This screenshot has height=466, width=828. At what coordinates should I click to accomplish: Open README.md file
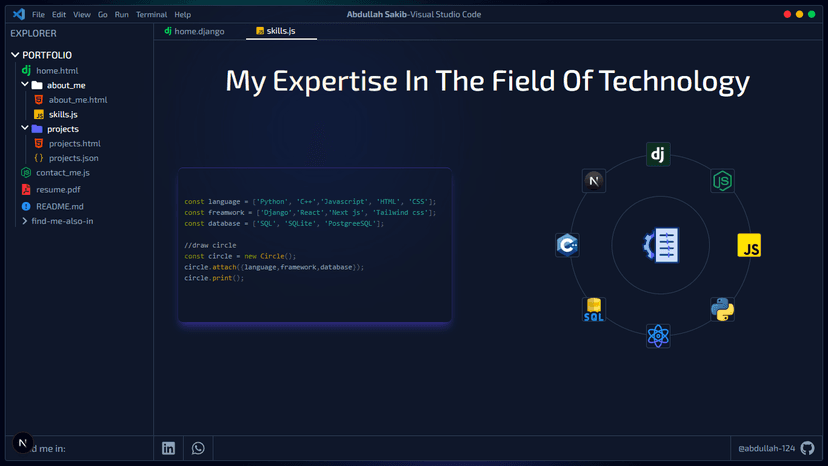tap(60, 207)
